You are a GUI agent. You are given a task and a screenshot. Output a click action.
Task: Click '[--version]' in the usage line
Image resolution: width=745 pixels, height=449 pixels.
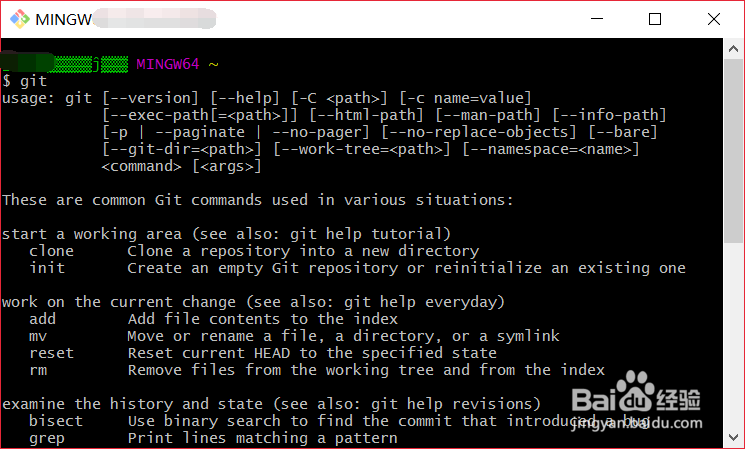point(150,98)
